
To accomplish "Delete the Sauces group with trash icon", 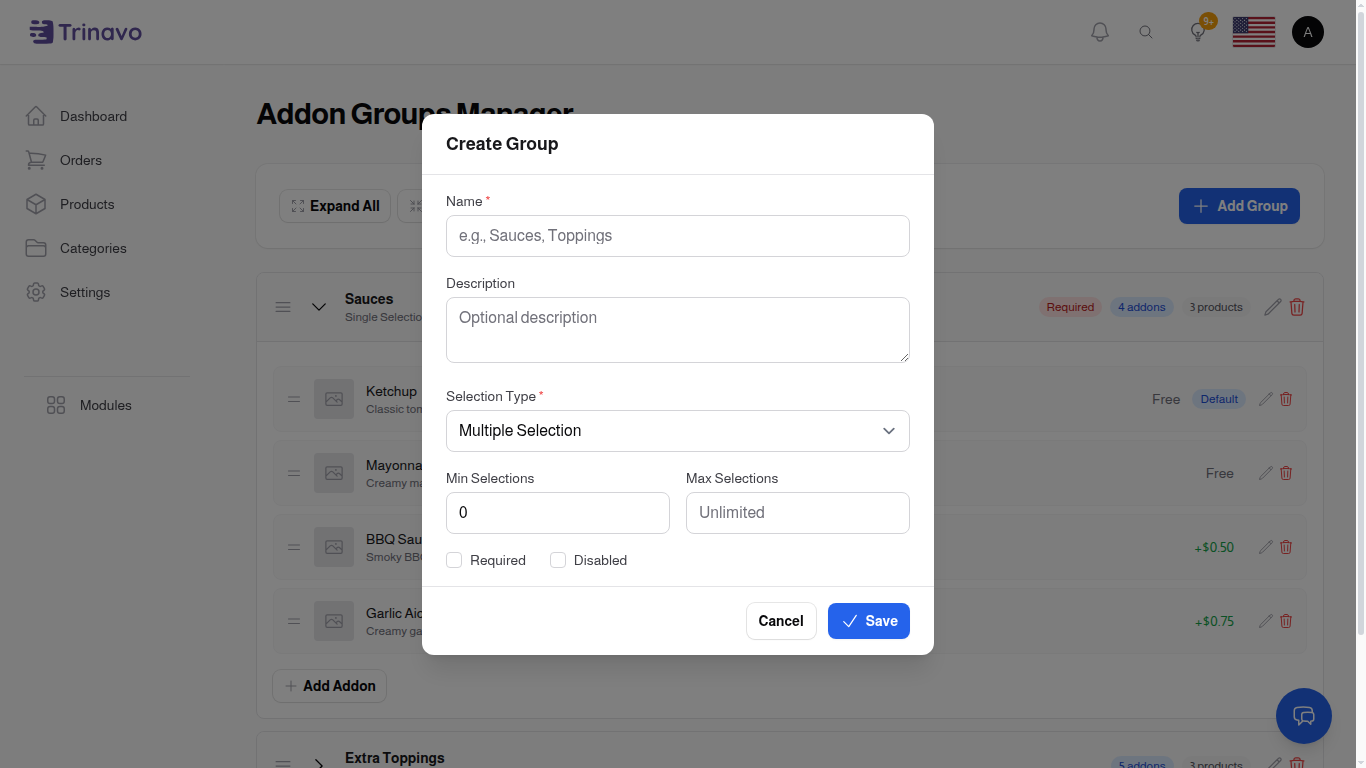I will 1297,307.
